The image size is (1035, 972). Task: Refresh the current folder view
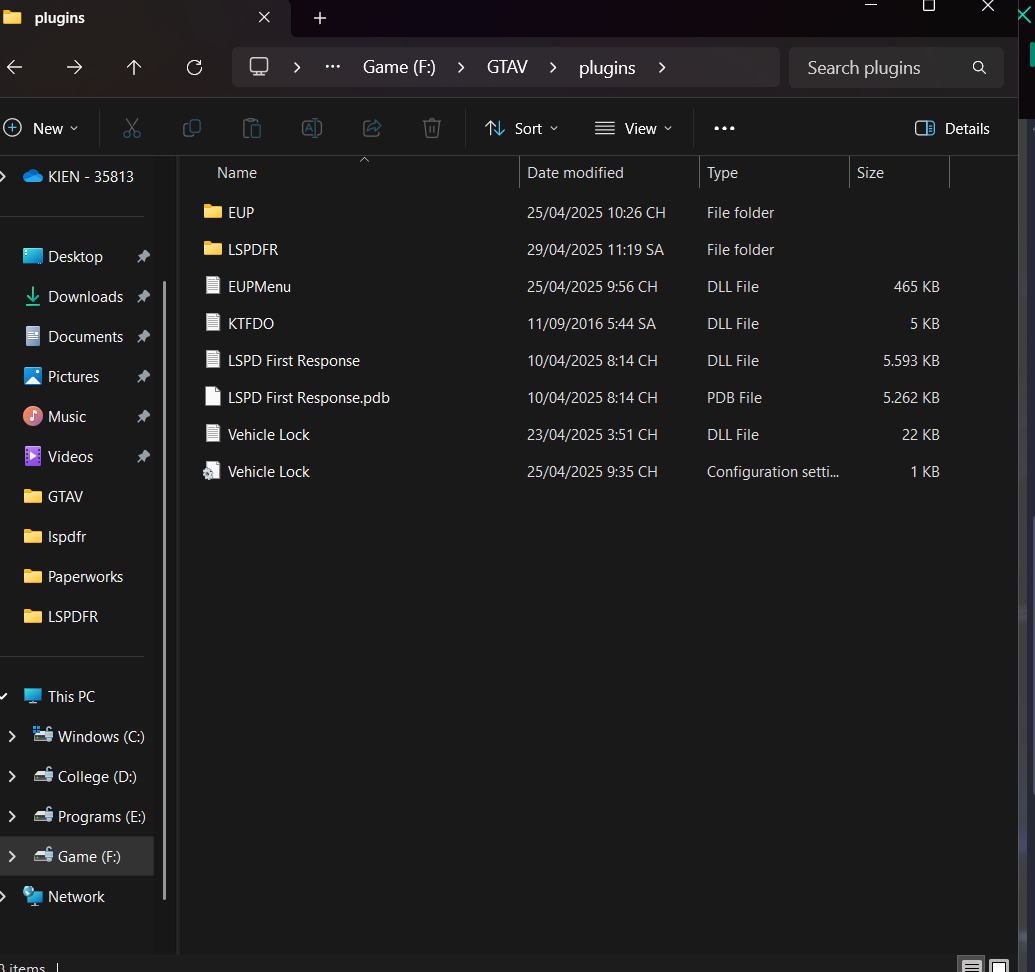click(195, 67)
